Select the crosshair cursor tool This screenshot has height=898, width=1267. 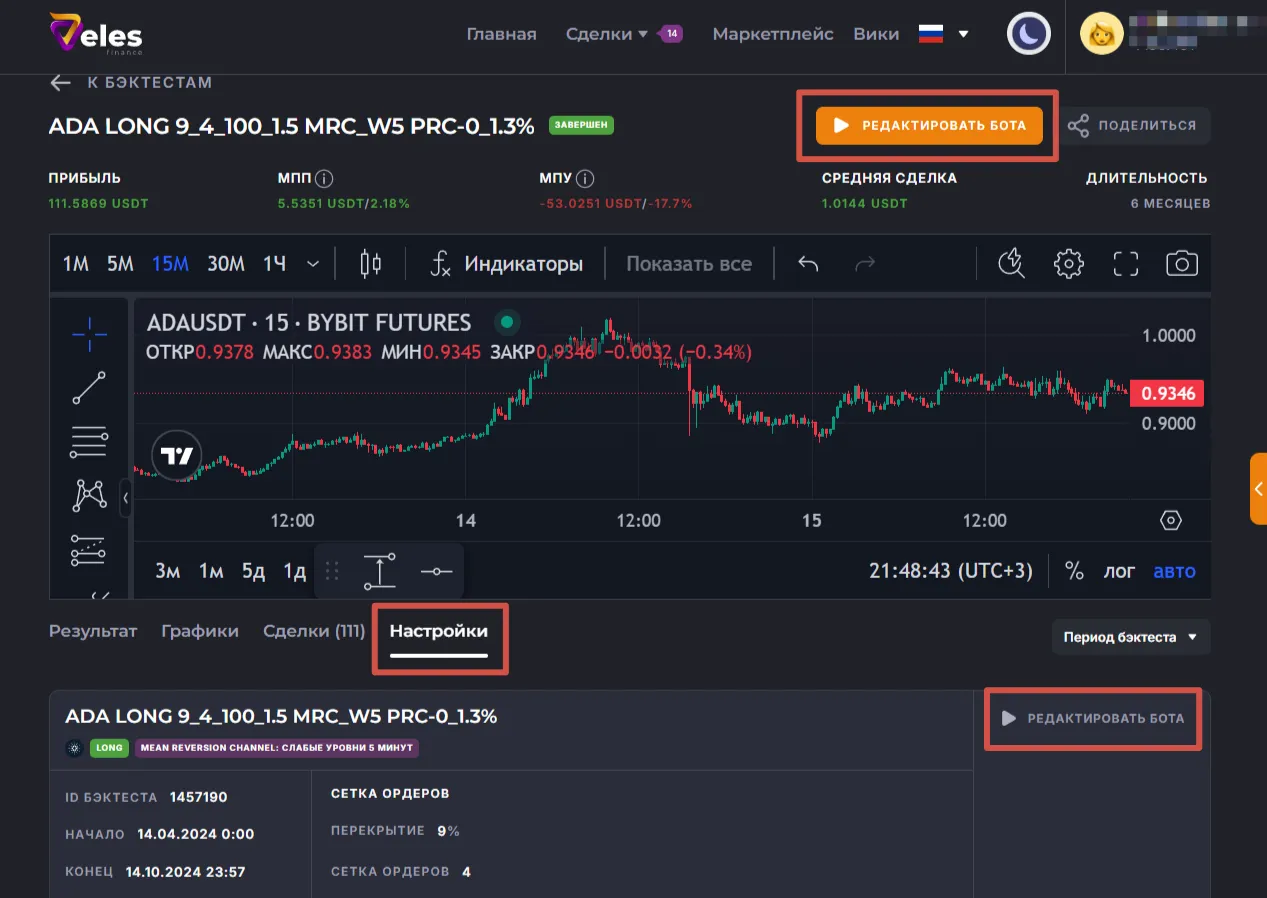click(x=89, y=334)
